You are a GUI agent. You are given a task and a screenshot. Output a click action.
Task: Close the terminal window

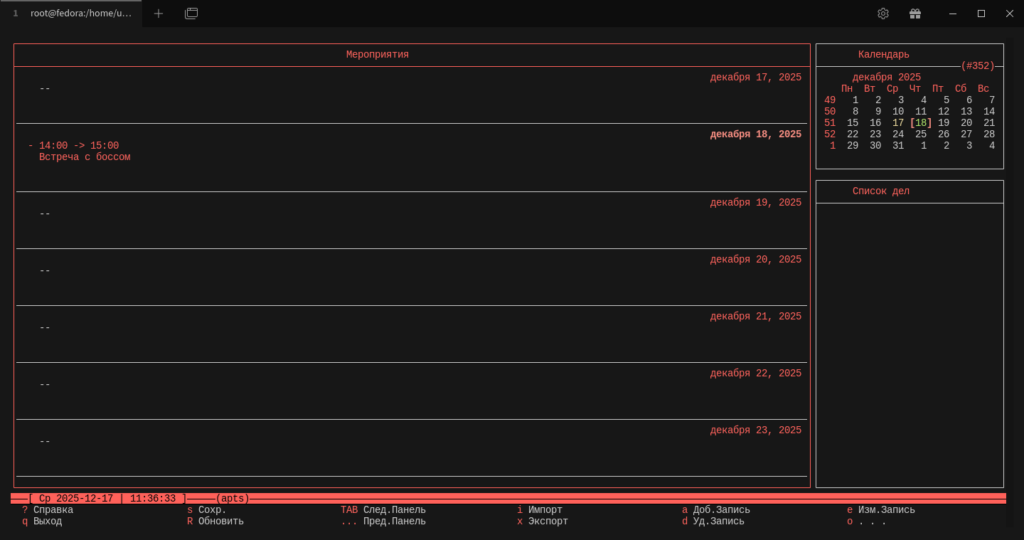pyautogui.click(x=1009, y=13)
